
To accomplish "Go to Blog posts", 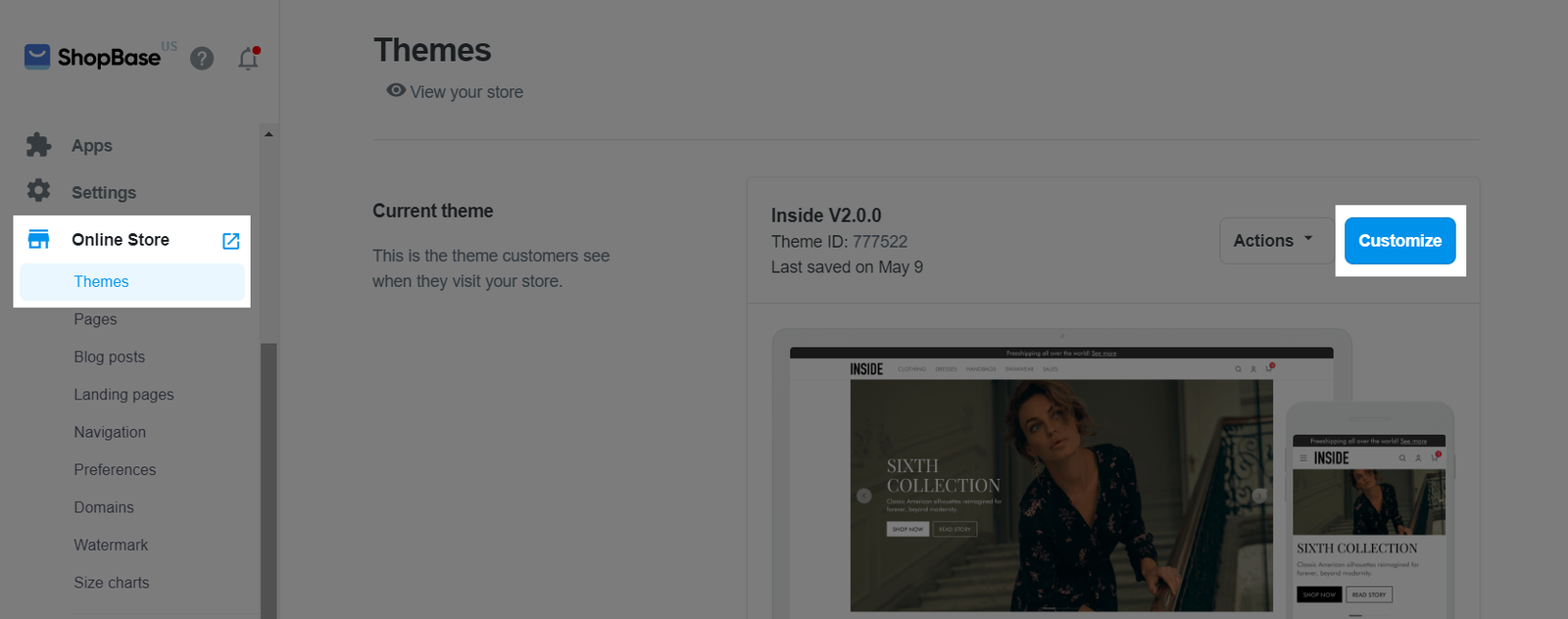I will pyautogui.click(x=109, y=357).
